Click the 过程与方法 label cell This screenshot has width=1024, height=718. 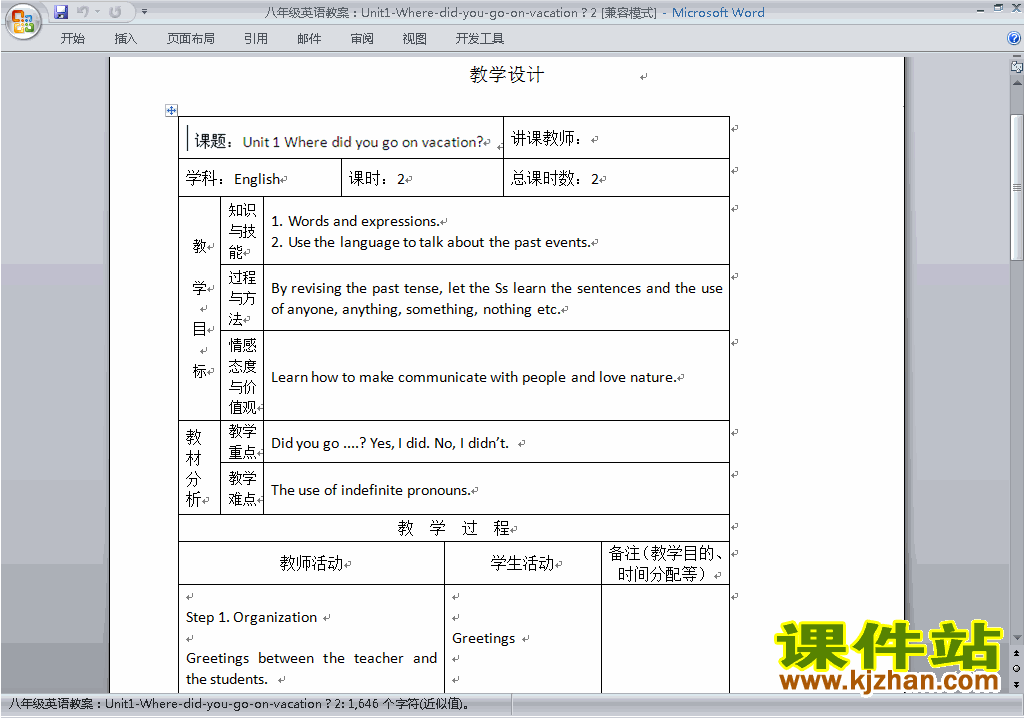point(242,298)
